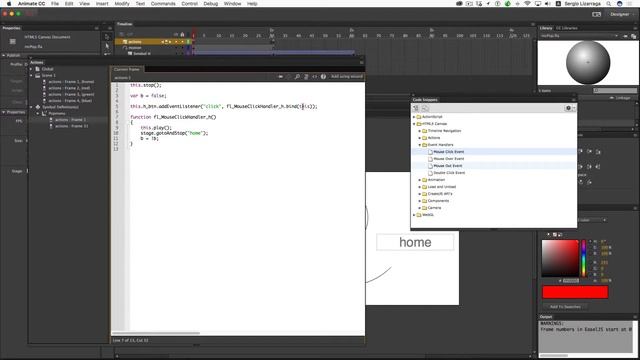Click the rainbow hue slider strip
Screen dimensions: 640x360
click(x=584, y=258)
